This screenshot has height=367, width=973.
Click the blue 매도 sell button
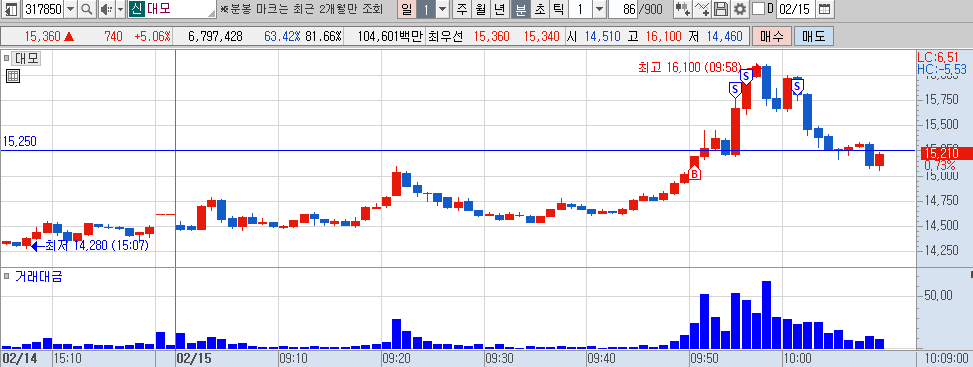coord(814,37)
